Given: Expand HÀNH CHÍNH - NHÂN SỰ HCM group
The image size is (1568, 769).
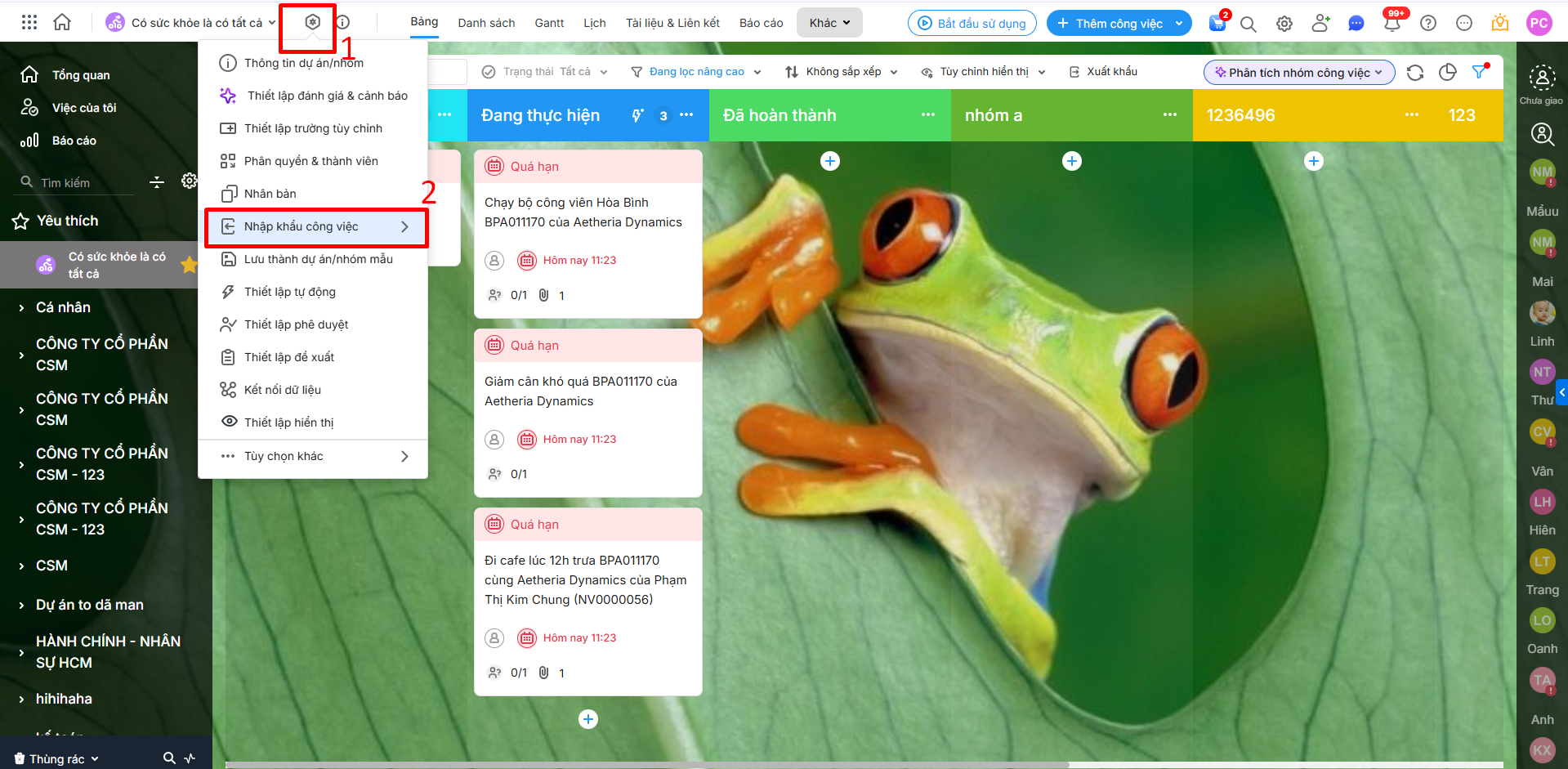Looking at the screenshot, I should (21, 652).
